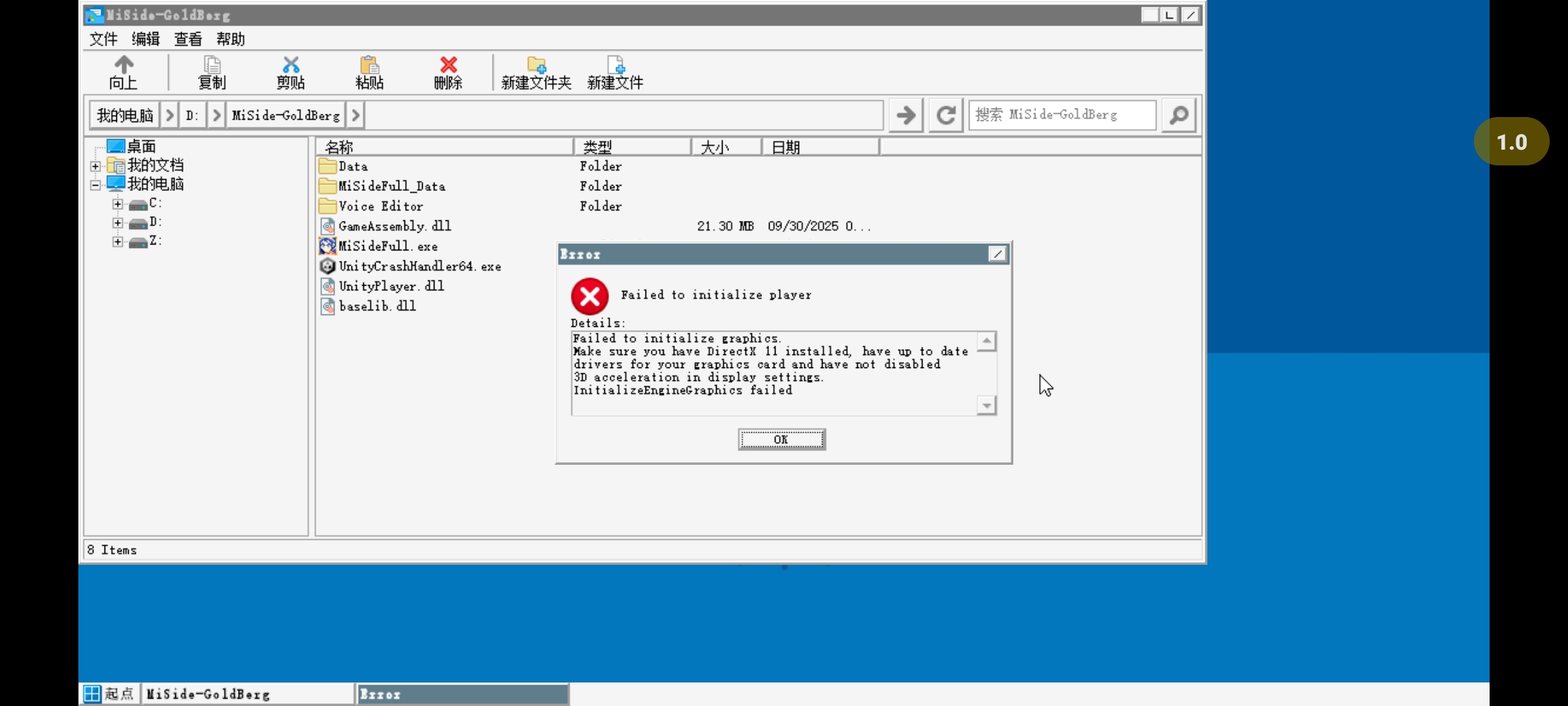Expand the D: drive tree node
Viewport: 1568px width, 706px height.
[118, 223]
